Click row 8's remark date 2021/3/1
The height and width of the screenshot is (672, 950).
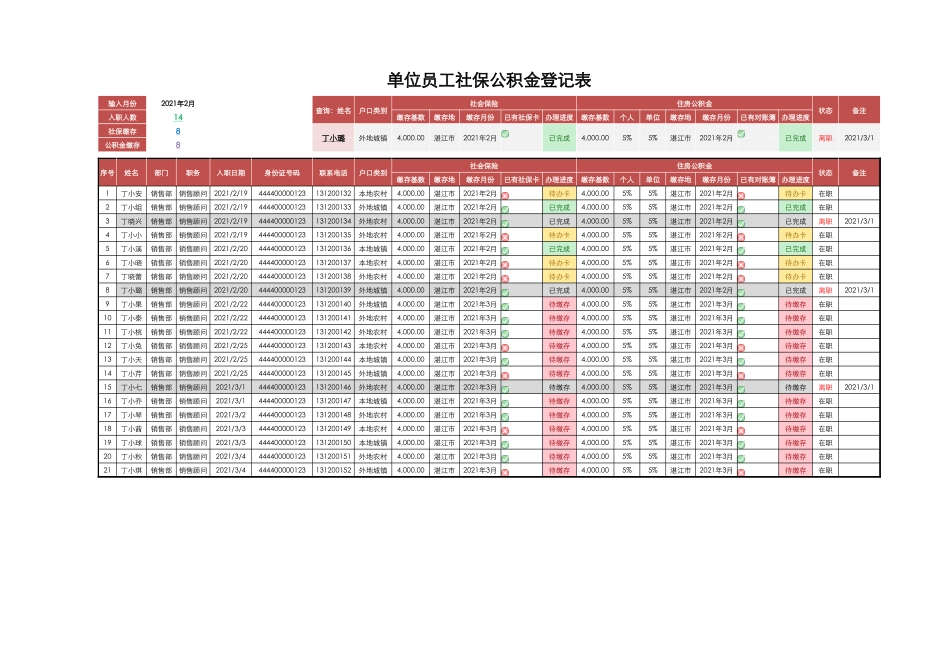(859, 290)
